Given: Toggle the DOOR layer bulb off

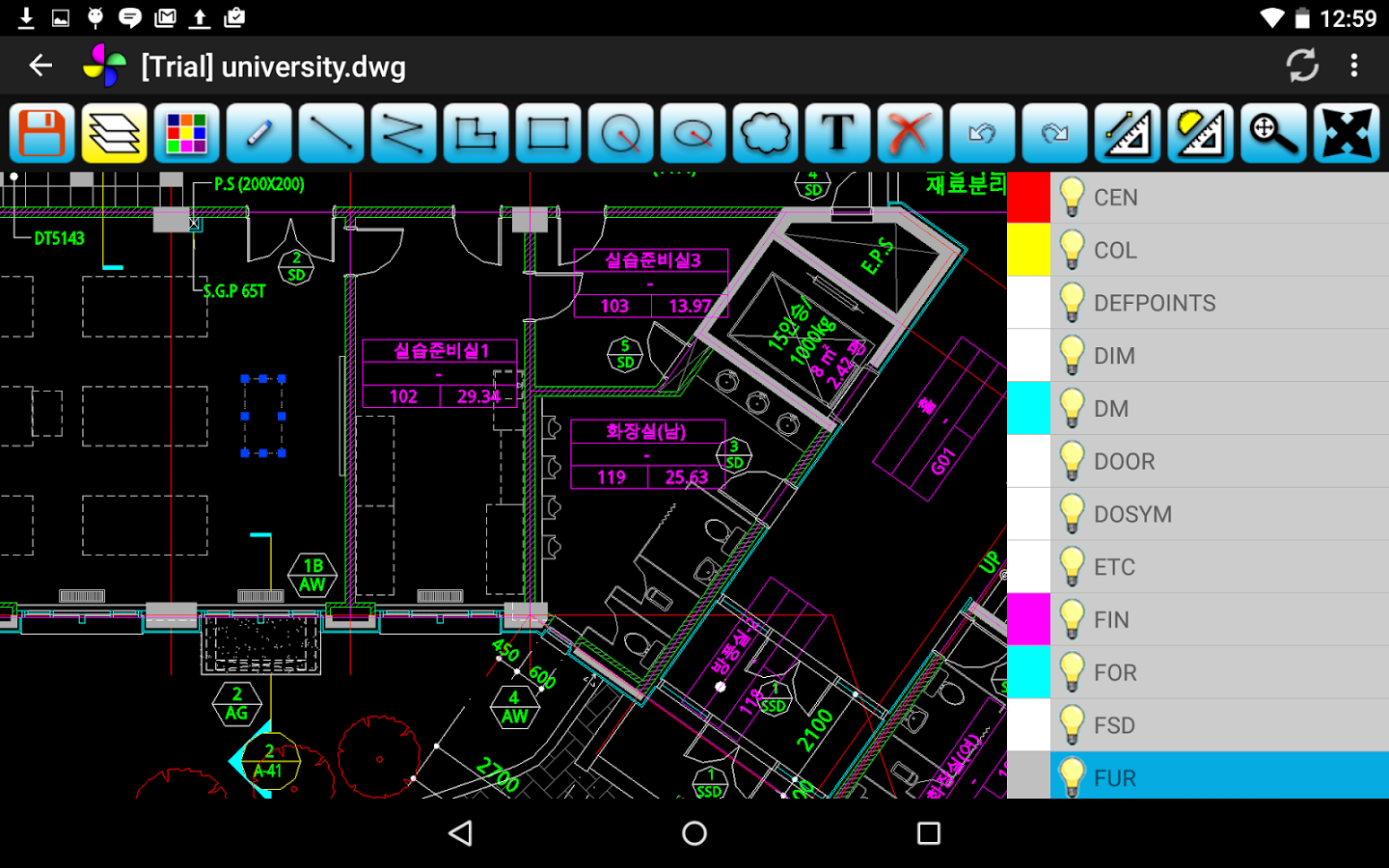Looking at the screenshot, I should click(x=1072, y=461).
